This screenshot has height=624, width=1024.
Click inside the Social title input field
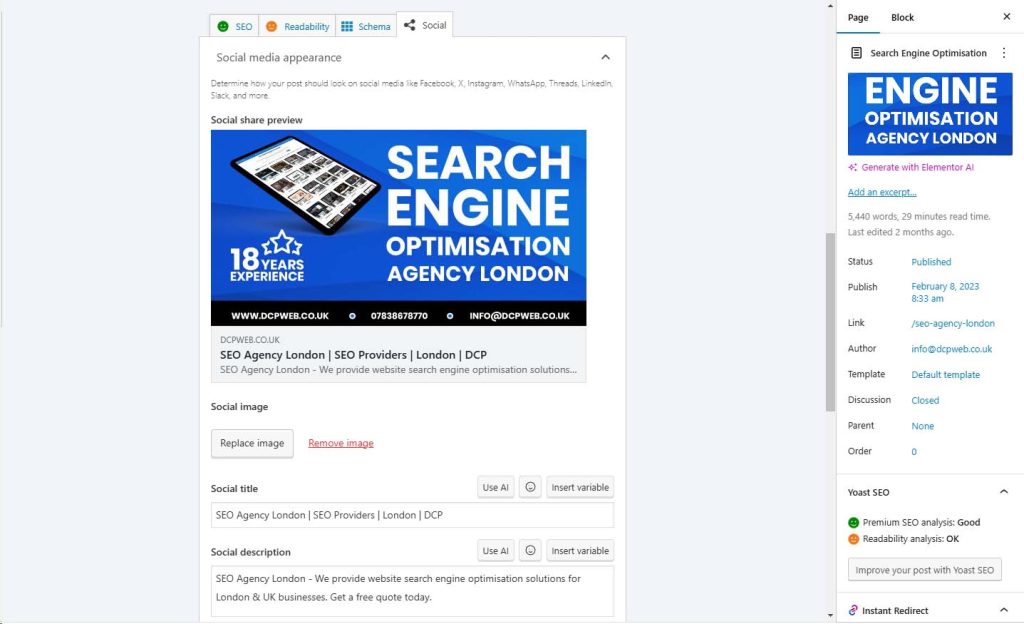tap(412, 515)
